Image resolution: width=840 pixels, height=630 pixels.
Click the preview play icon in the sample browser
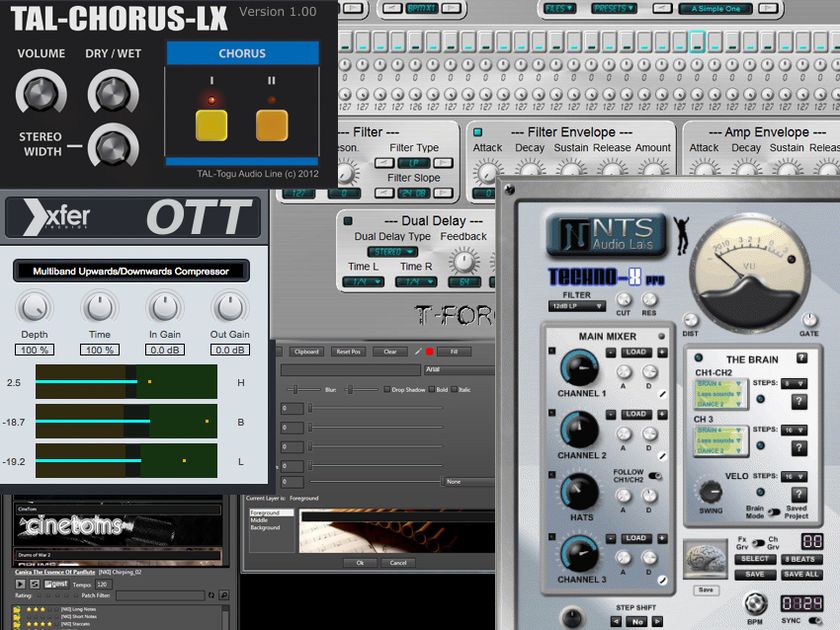coord(20,583)
